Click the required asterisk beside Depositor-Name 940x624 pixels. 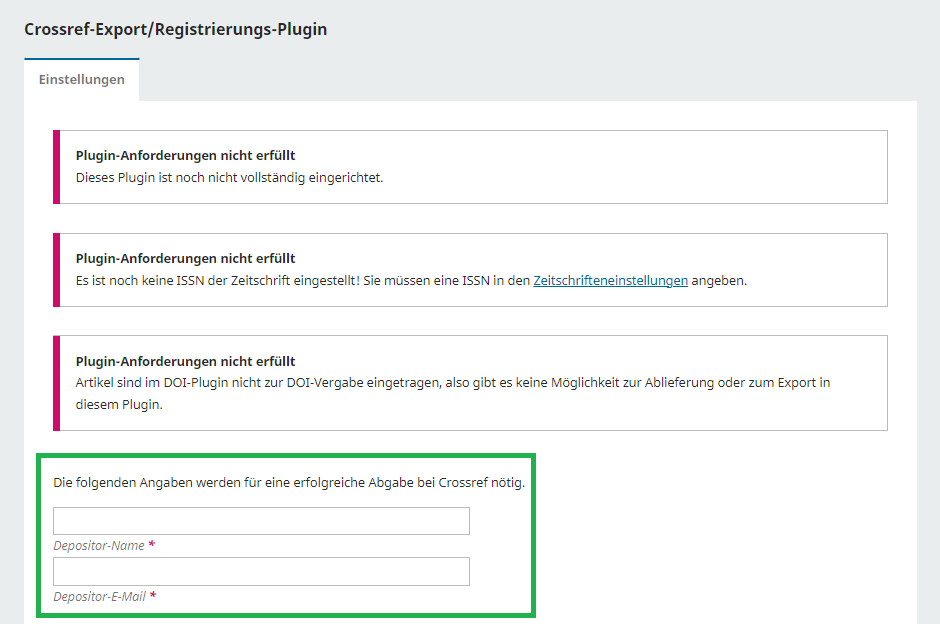pyautogui.click(x=152, y=546)
